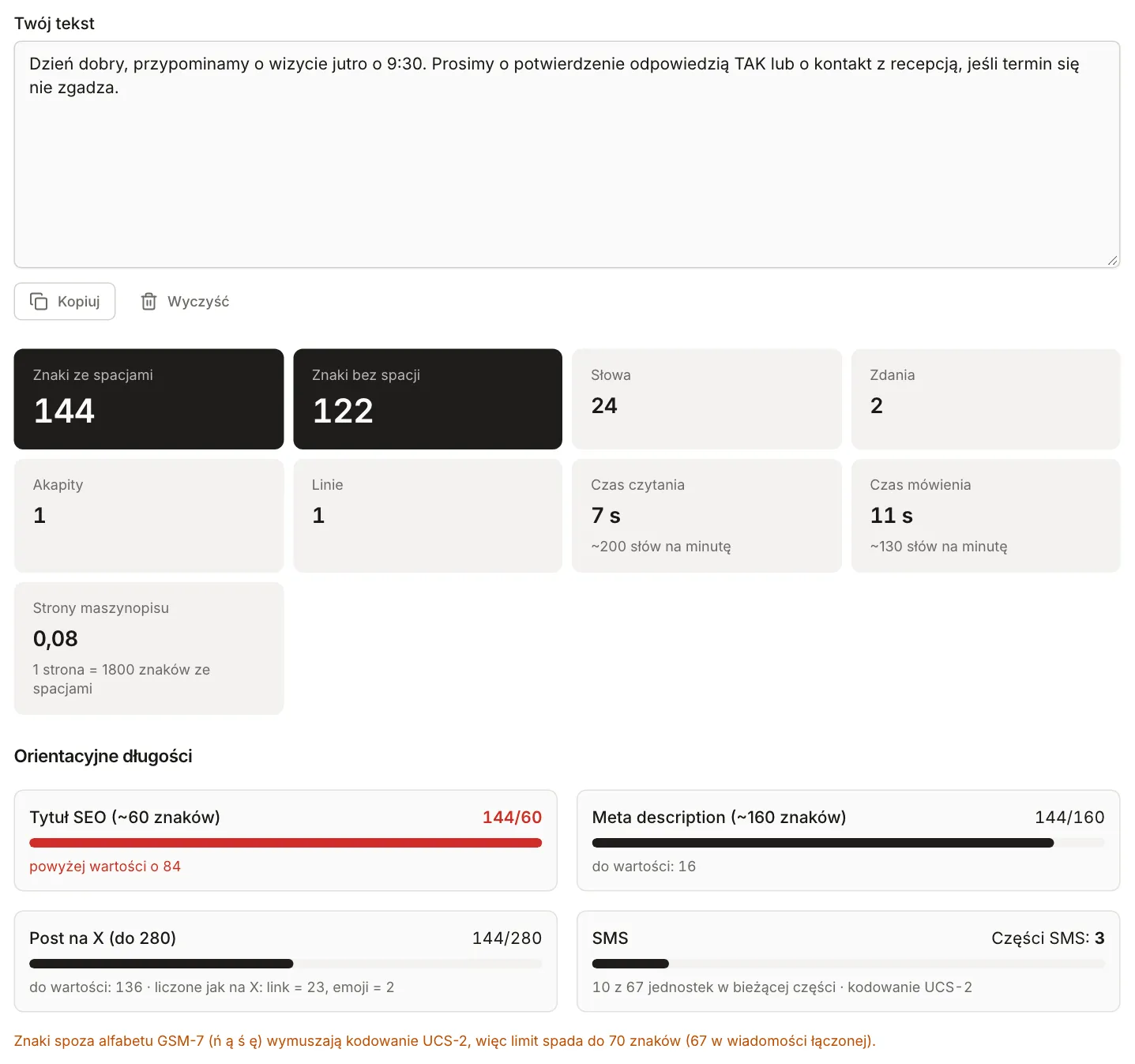Click 'do wartości: 16' text

[644, 867]
